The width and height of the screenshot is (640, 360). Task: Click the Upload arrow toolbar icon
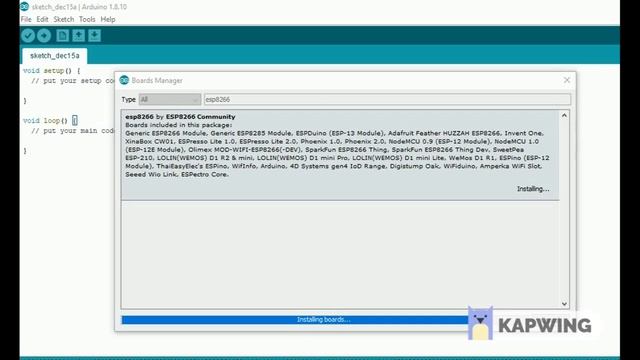(44, 36)
